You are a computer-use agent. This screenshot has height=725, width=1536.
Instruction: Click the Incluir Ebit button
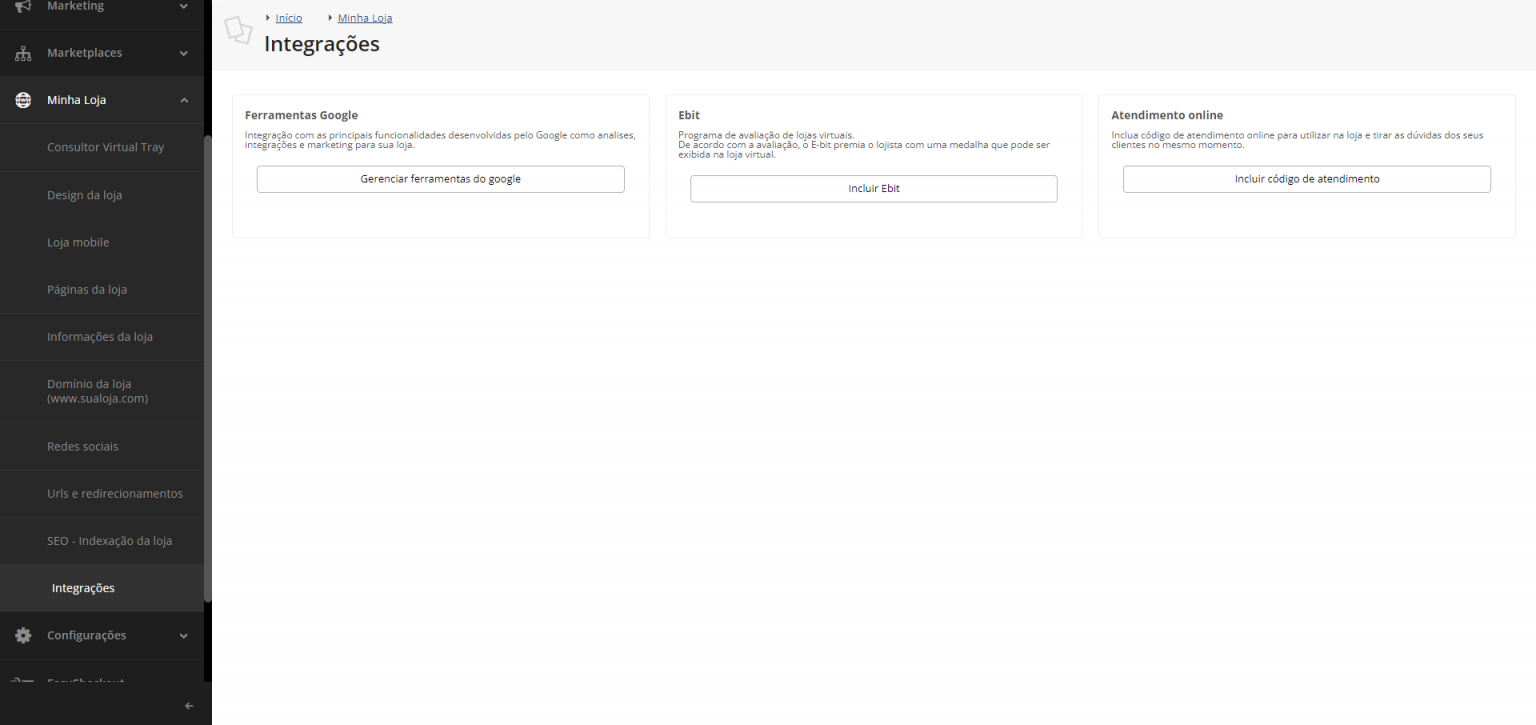[873, 188]
